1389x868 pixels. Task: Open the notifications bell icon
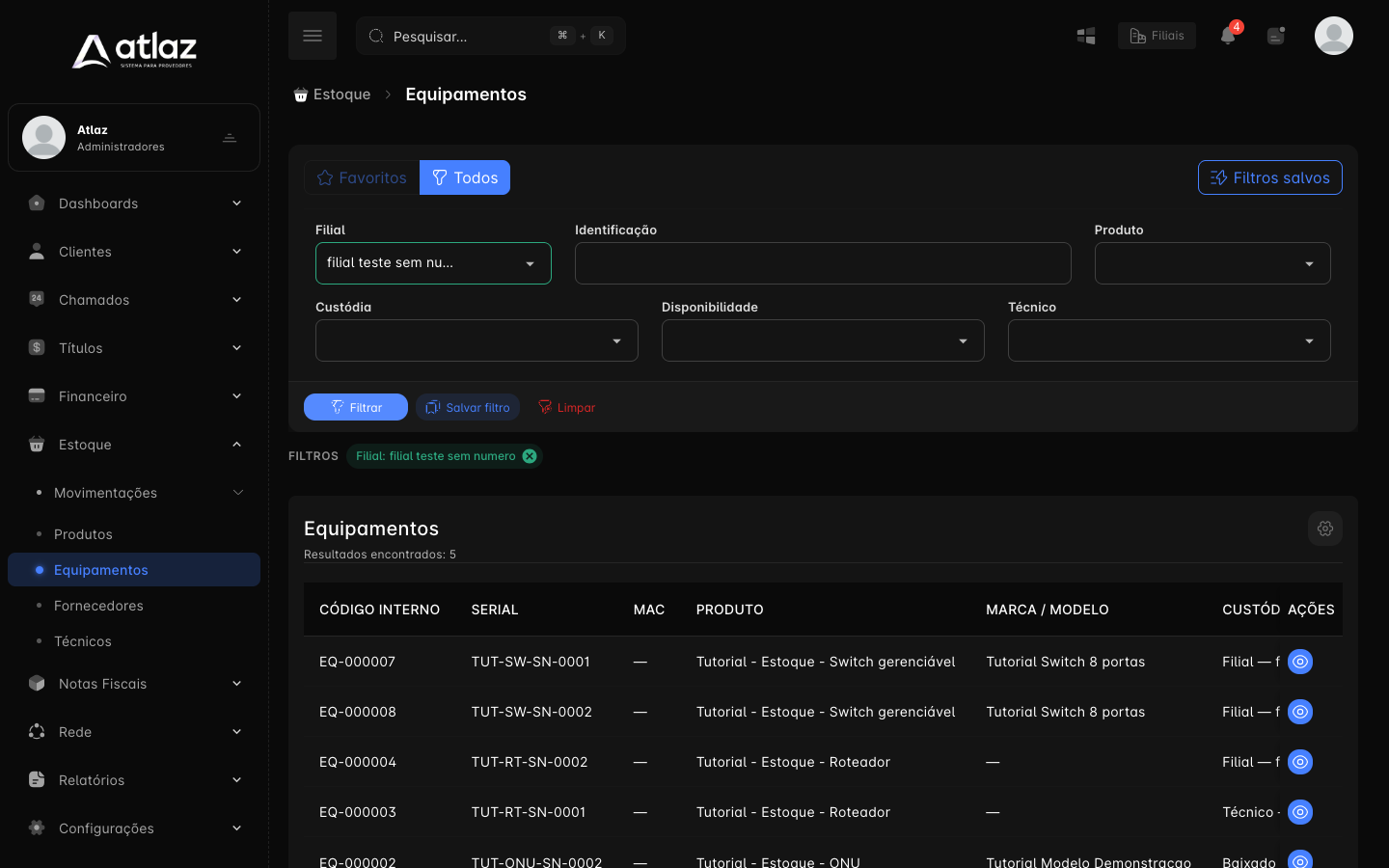1228,36
